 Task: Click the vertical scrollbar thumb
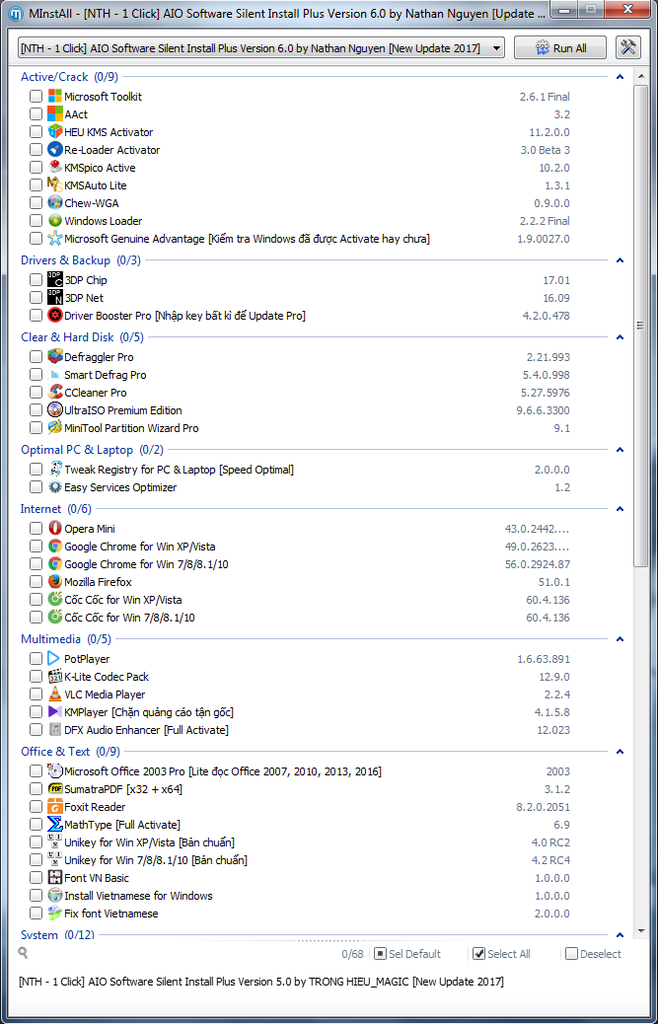[x=641, y=325]
